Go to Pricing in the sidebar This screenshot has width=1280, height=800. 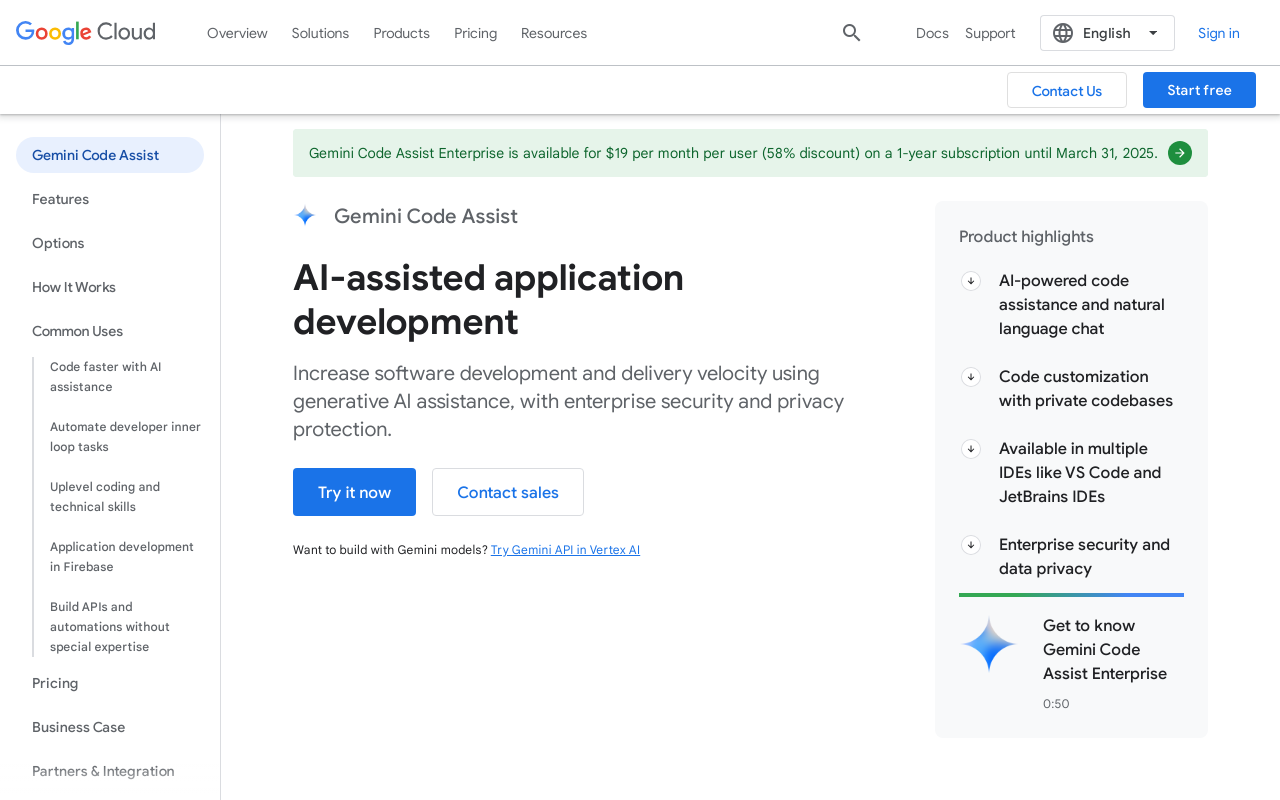coord(55,683)
